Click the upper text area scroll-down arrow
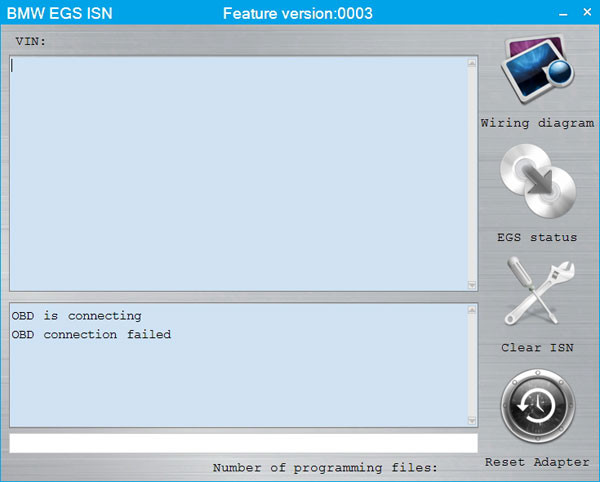This screenshot has width=600, height=482. [472, 285]
